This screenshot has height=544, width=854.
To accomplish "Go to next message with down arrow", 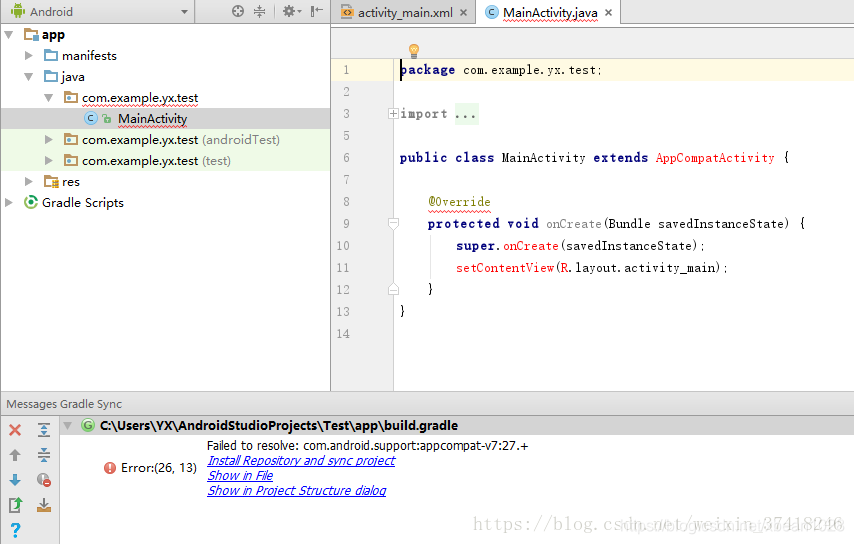I will [15, 480].
